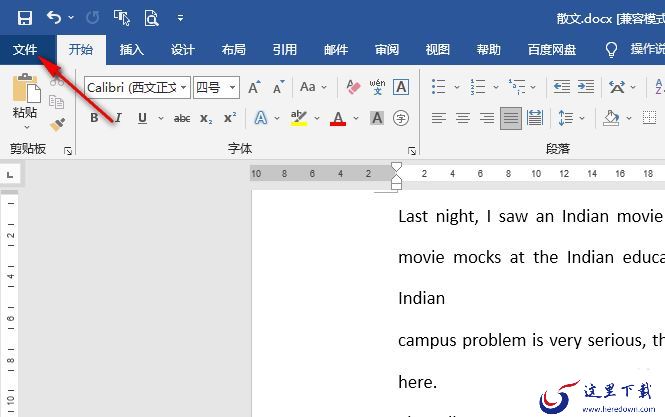Image resolution: width=665 pixels, height=417 pixels.
Task: Click the lightbulb tell-me search icon
Action: point(611,50)
